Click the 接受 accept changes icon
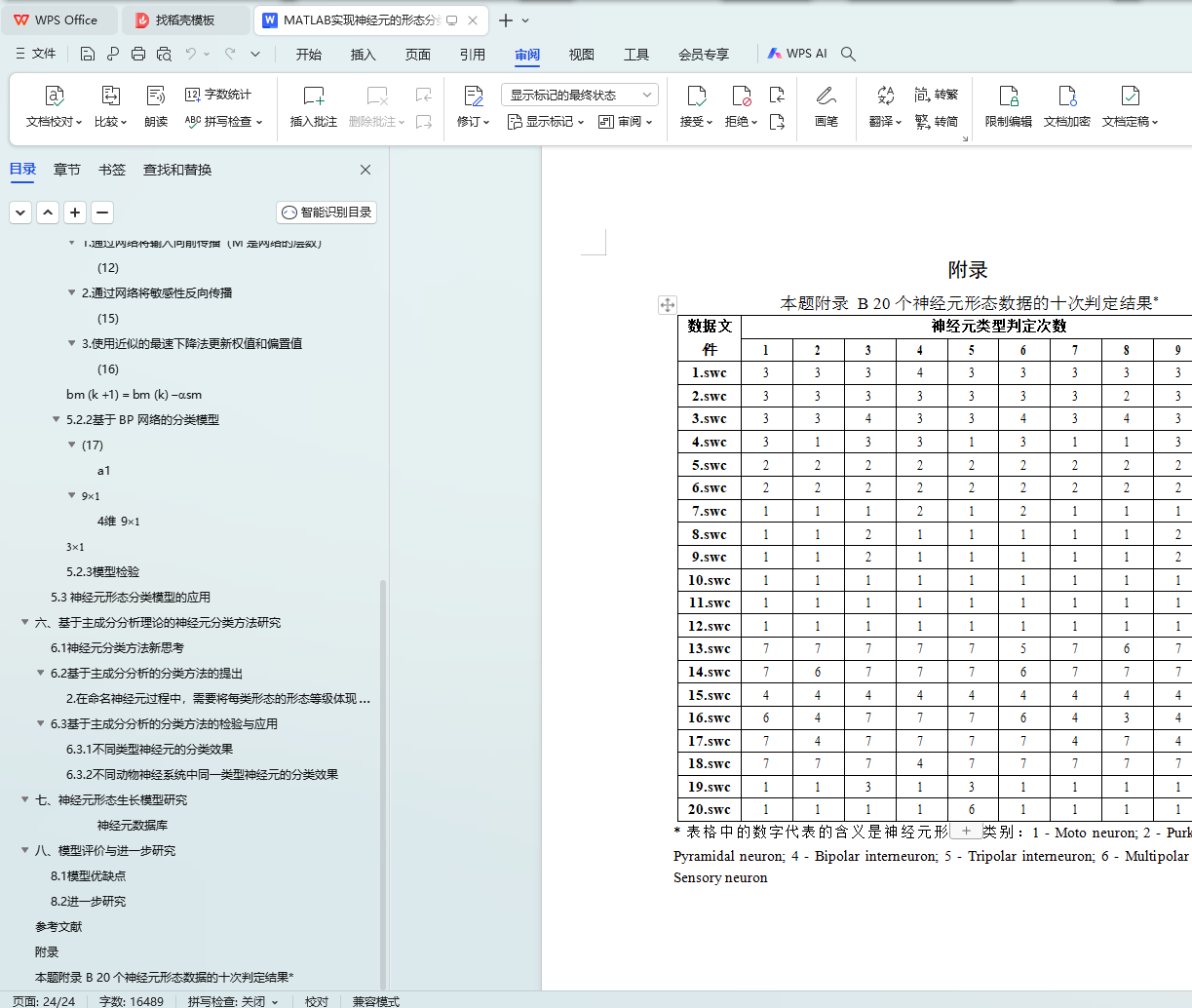 [x=696, y=96]
